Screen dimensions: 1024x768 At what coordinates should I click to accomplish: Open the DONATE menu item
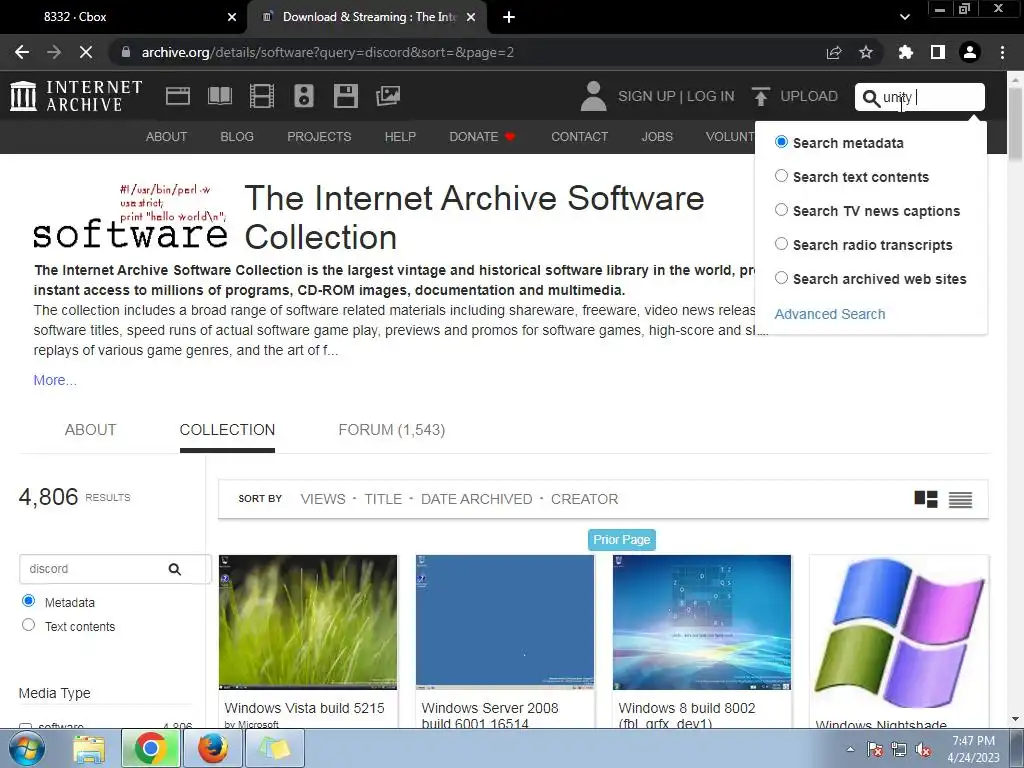point(482,136)
